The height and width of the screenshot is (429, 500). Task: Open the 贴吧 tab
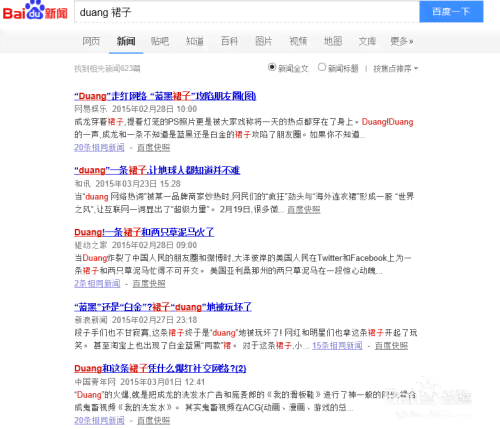click(160, 41)
